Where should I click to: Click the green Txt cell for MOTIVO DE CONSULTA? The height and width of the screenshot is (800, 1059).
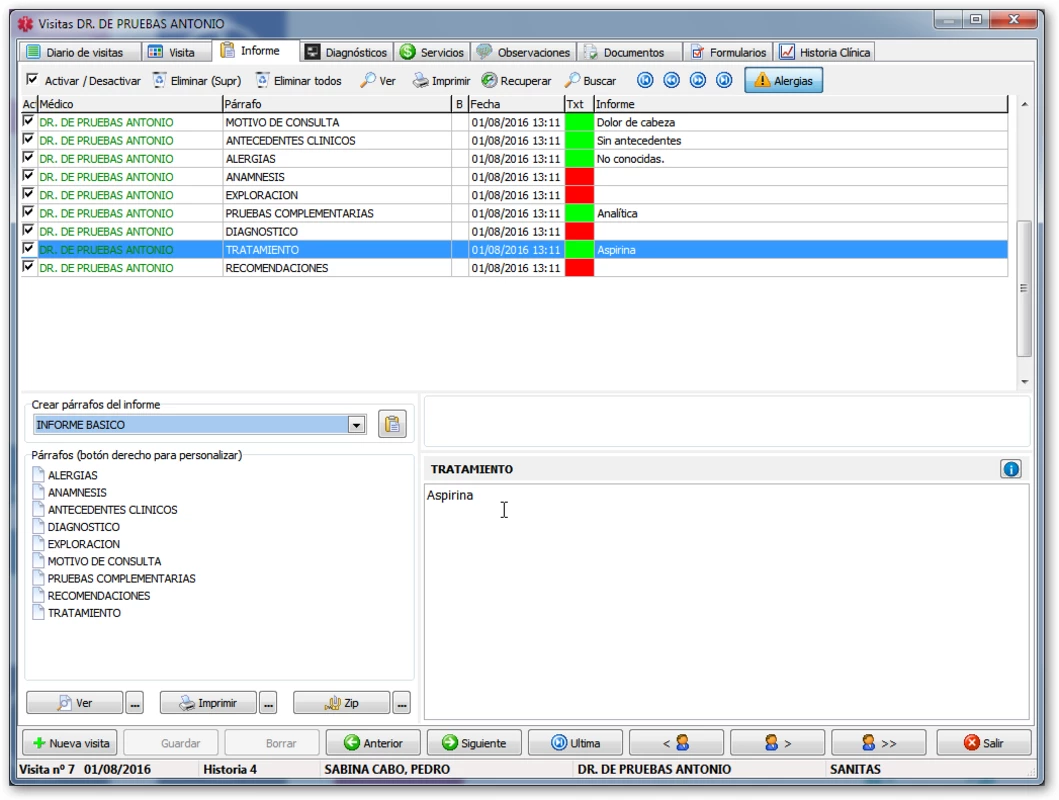tap(579, 122)
